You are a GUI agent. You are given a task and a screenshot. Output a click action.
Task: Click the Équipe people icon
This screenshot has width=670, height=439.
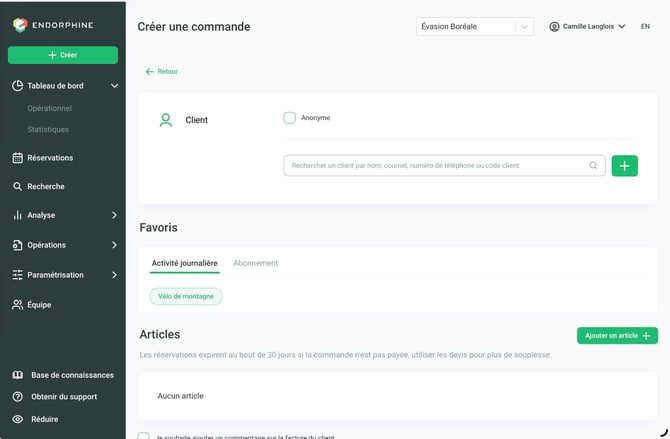18,305
